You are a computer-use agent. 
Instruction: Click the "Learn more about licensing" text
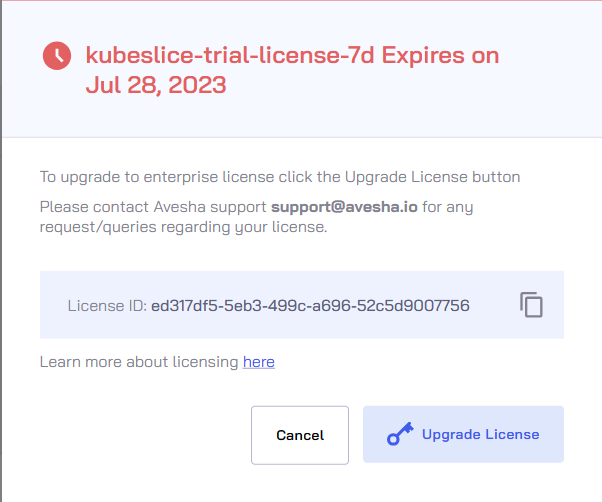click(139, 362)
